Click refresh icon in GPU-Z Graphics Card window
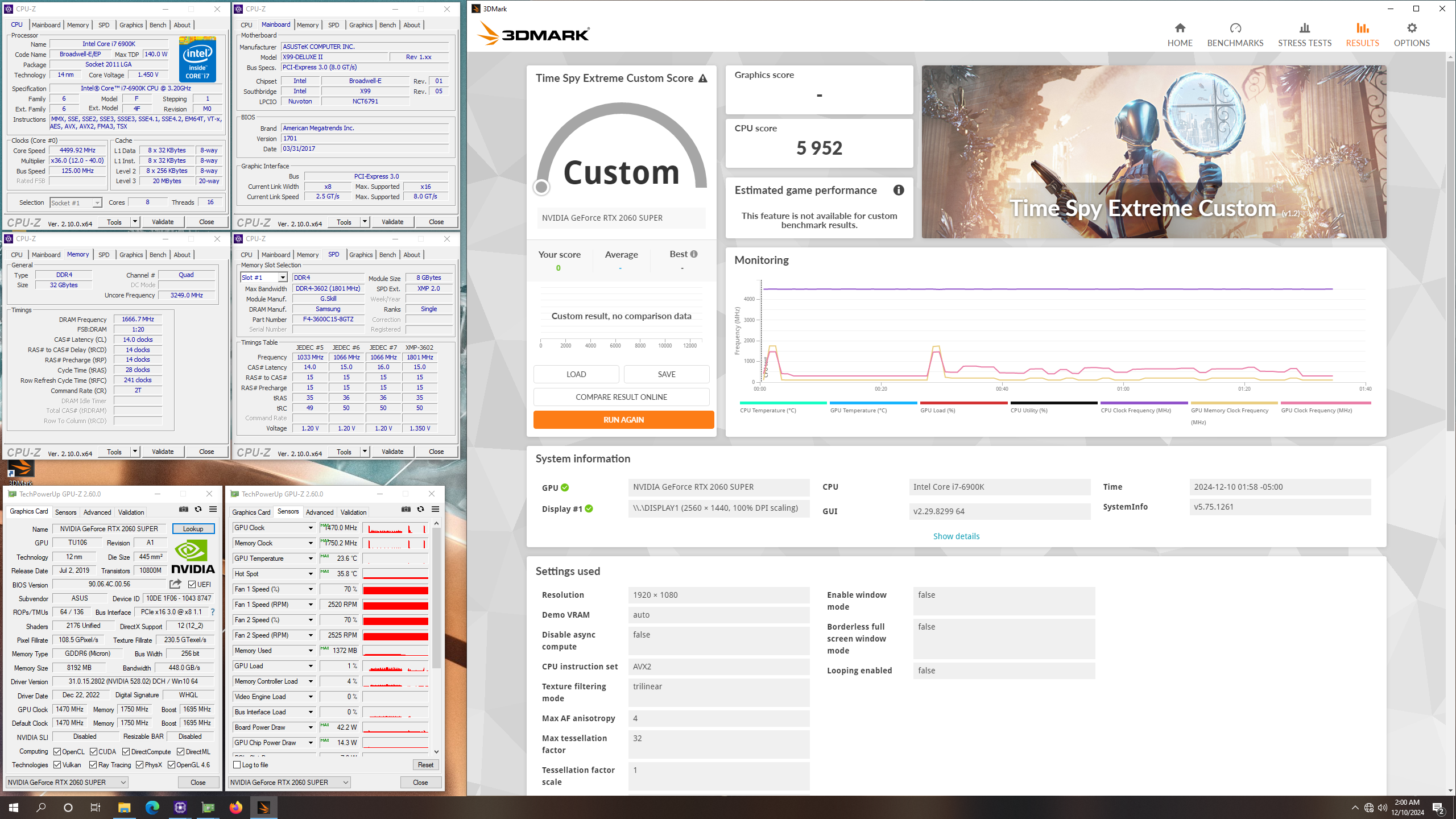The image size is (1456, 819). (x=198, y=509)
